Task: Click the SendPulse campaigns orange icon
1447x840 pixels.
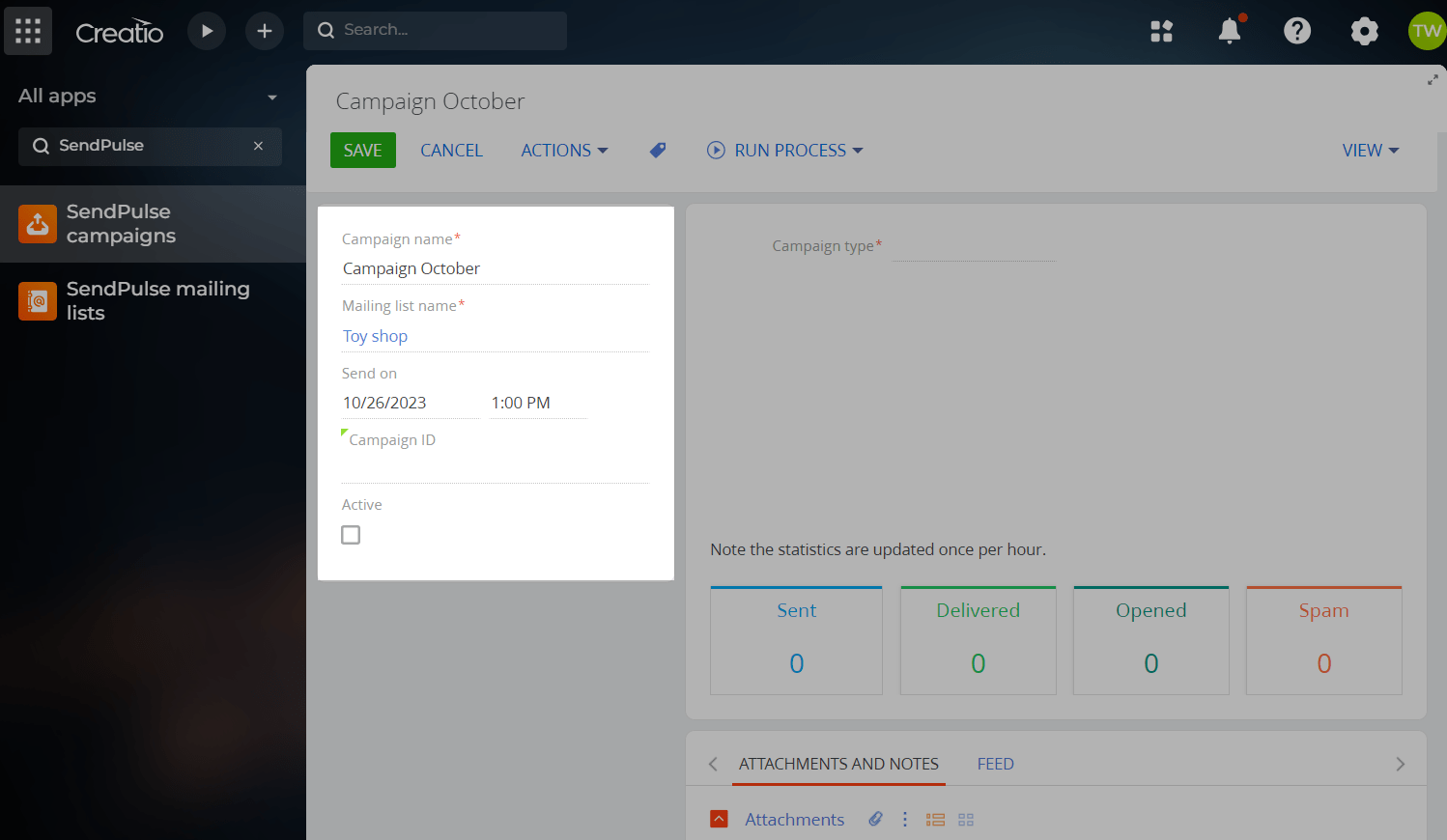Action: [x=38, y=224]
